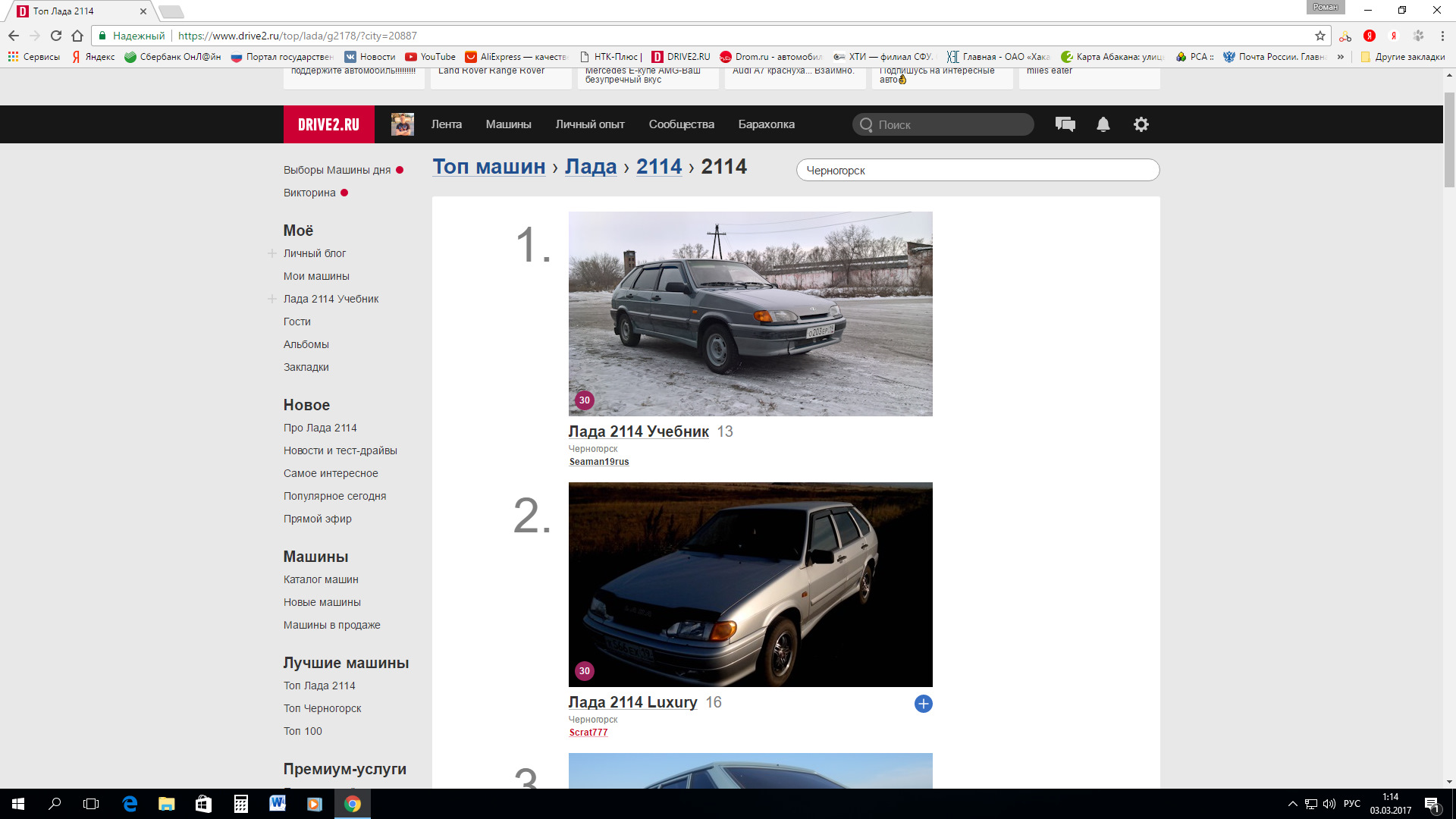1456x819 pixels.
Task: Open Выборы Машины дня in the sidebar
Action: (x=337, y=170)
